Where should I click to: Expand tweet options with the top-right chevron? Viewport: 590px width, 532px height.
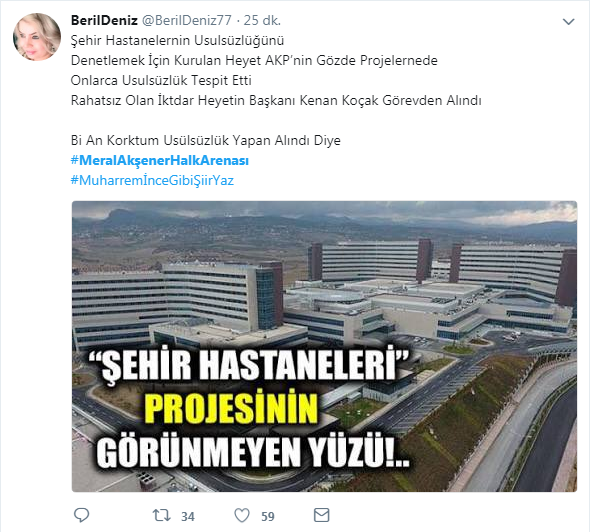tap(568, 21)
